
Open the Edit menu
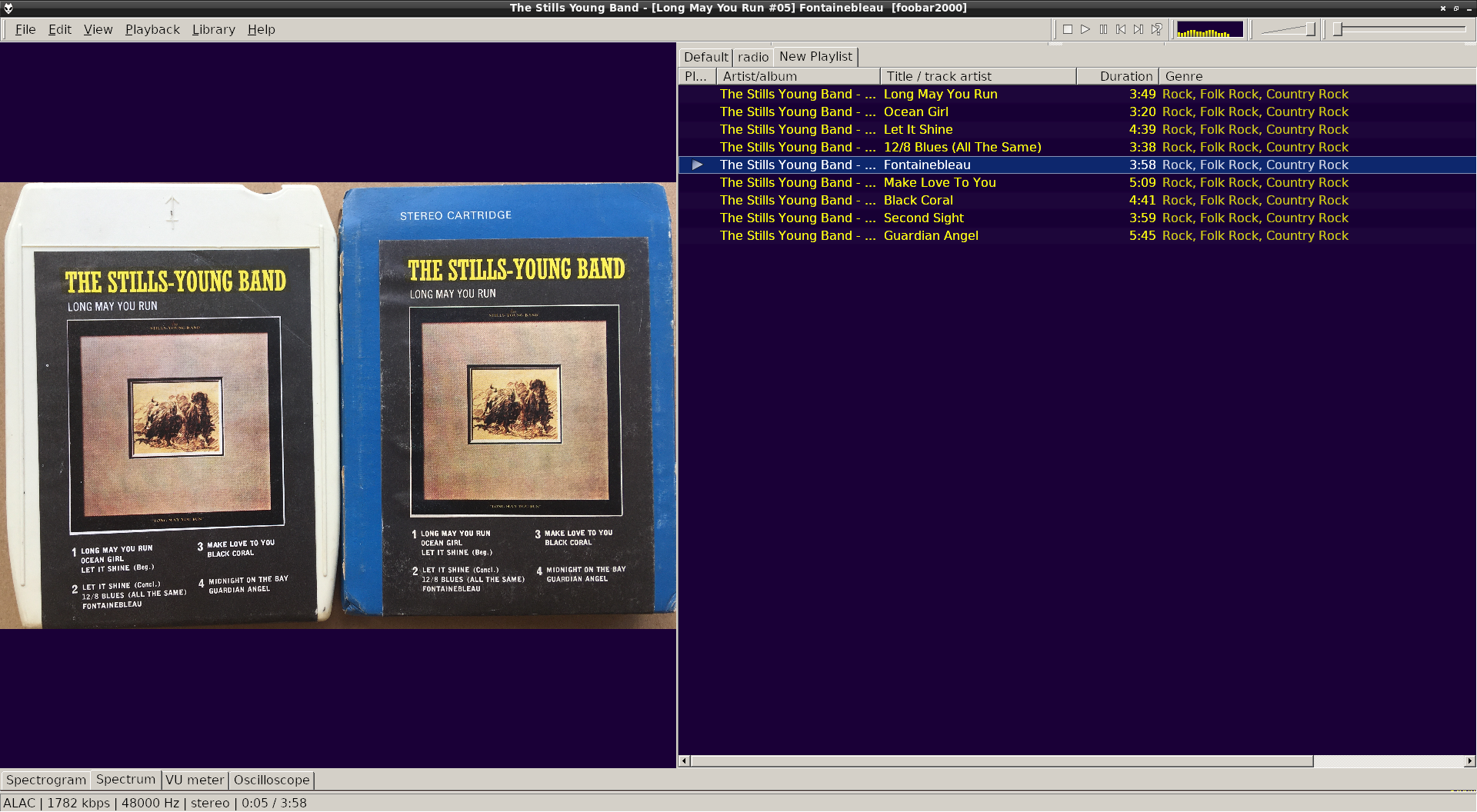tap(59, 29)
